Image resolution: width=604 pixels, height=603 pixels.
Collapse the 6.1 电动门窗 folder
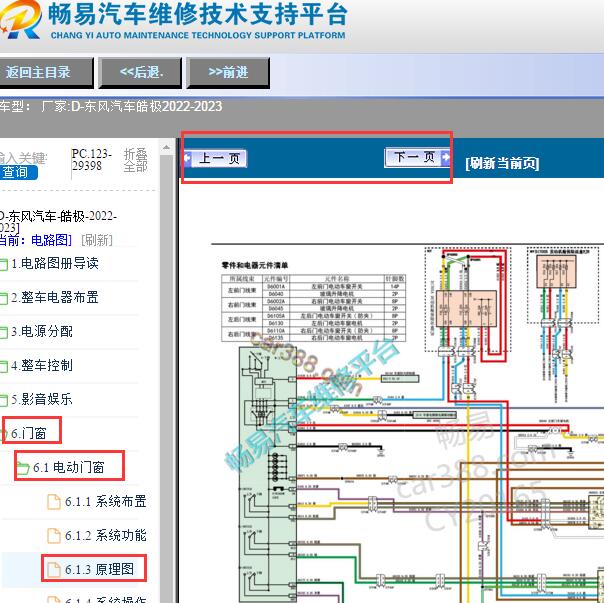coord(69,467)
